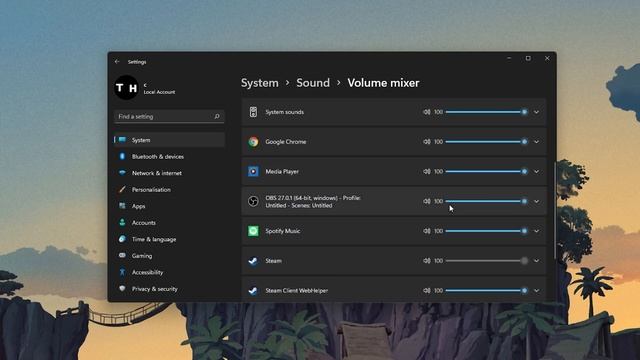Click the Bluetooth & devices sidebar icon
Image resolution: width=640 pixels, height=360 pixels.
click(x=122, y=156)
